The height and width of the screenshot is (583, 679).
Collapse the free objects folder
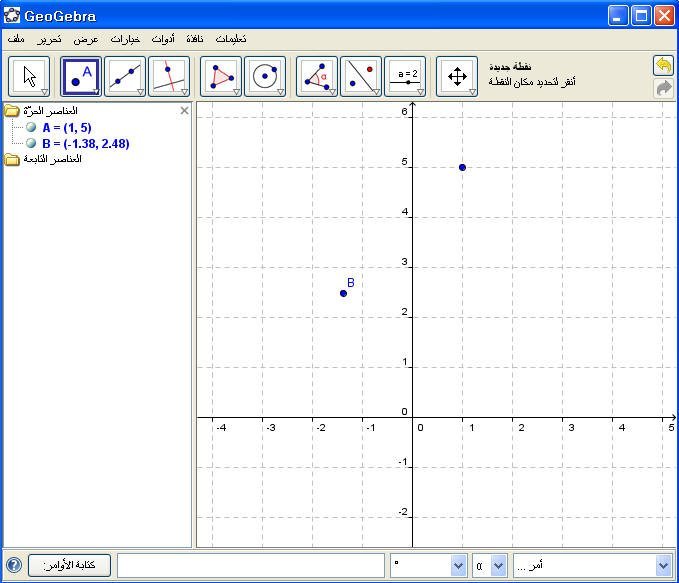click(x=12, y=111)
